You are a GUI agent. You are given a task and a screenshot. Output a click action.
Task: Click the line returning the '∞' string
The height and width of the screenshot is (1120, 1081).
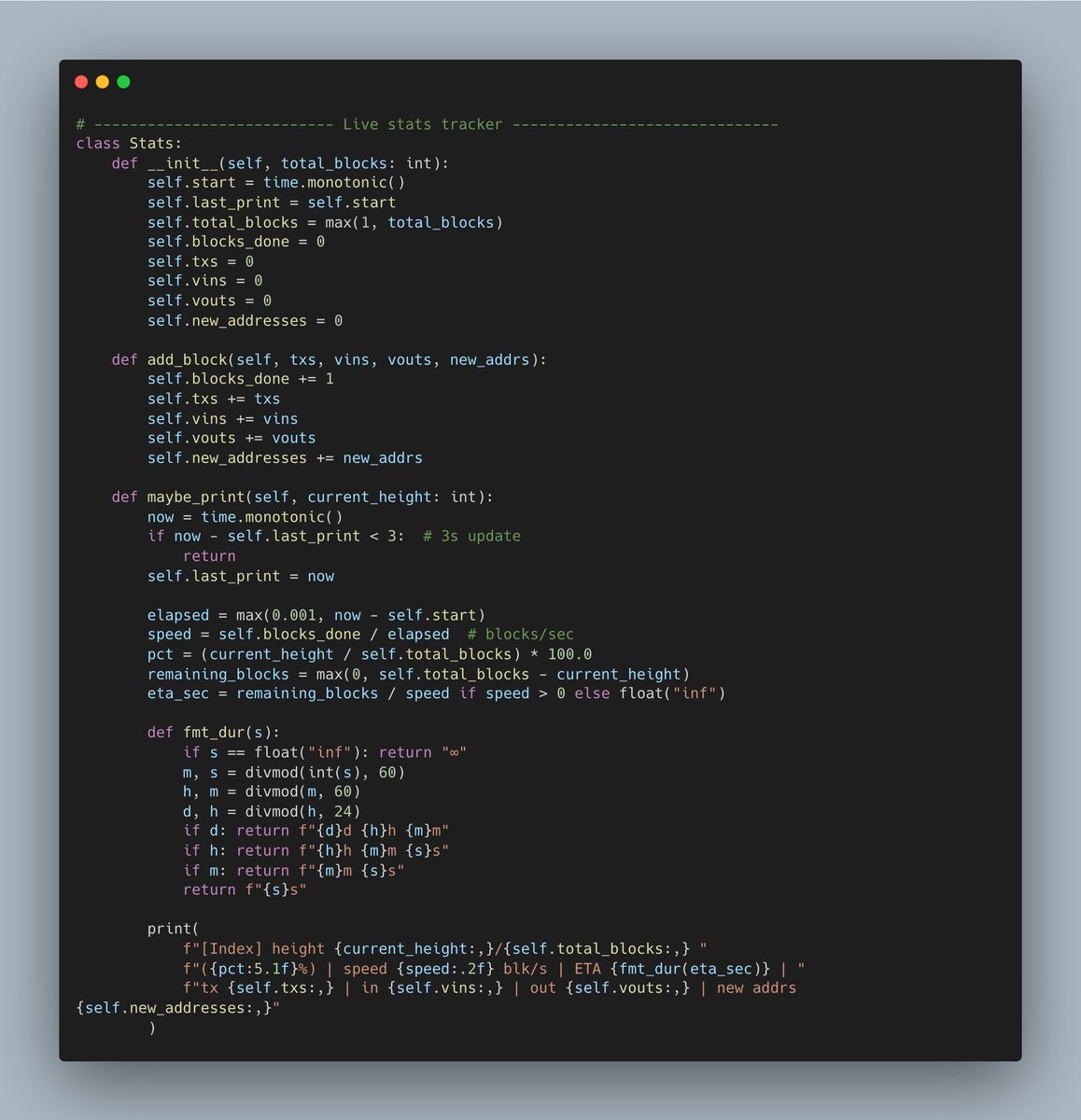point(325,752)
